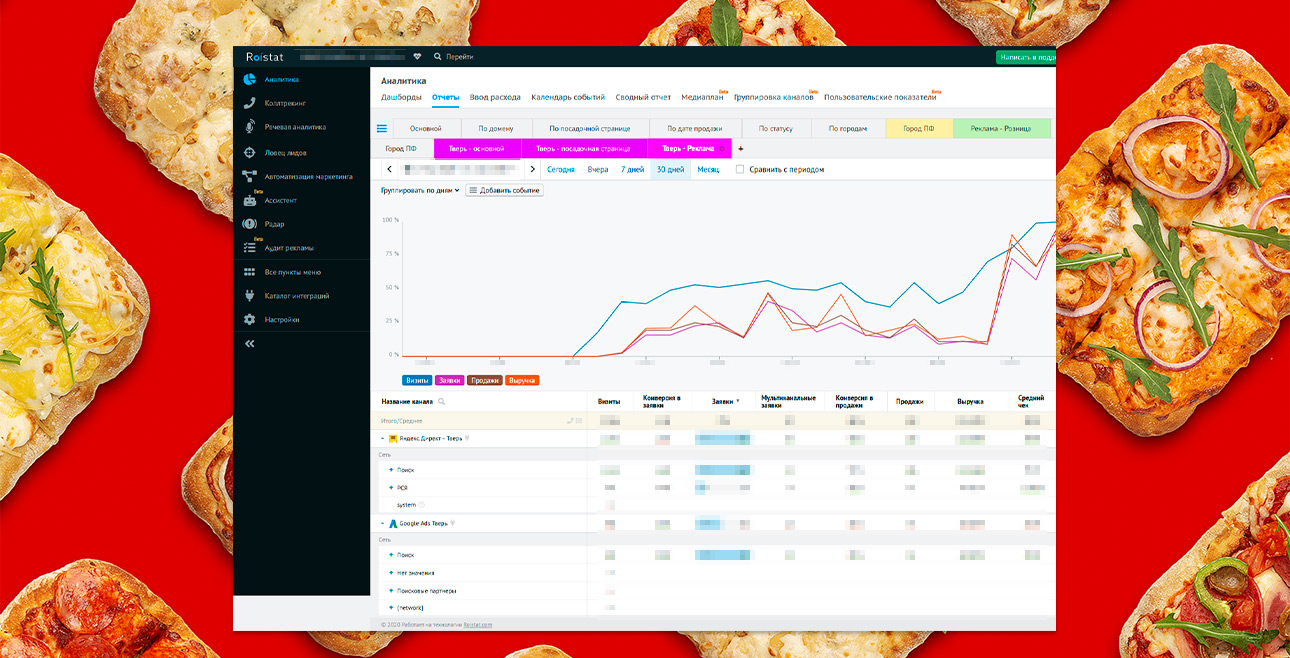Click the Добавить событие button
1290x658 pixels.
tap(505, 190)
